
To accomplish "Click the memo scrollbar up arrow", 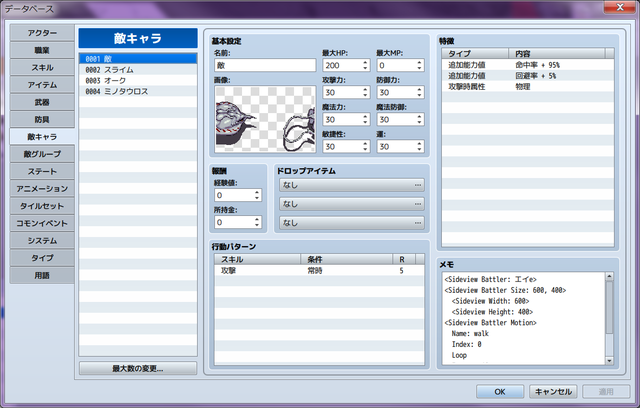I will point(609,276).
